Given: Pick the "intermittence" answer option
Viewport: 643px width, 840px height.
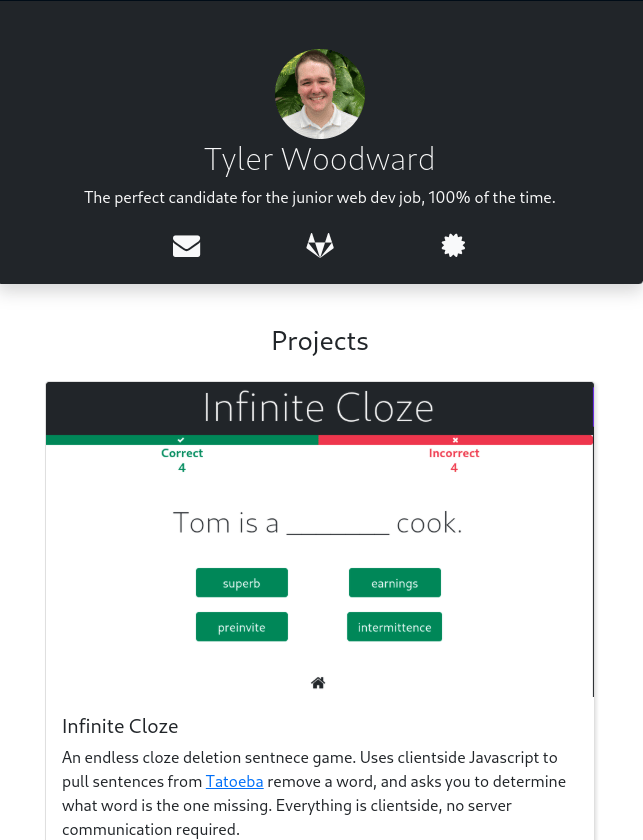Looking at the screenshot, I should point(394,627).
